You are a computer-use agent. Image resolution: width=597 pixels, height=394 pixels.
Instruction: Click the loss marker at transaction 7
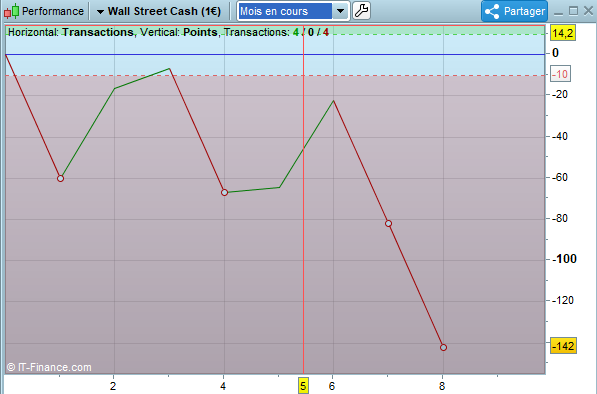pos(388,223)
